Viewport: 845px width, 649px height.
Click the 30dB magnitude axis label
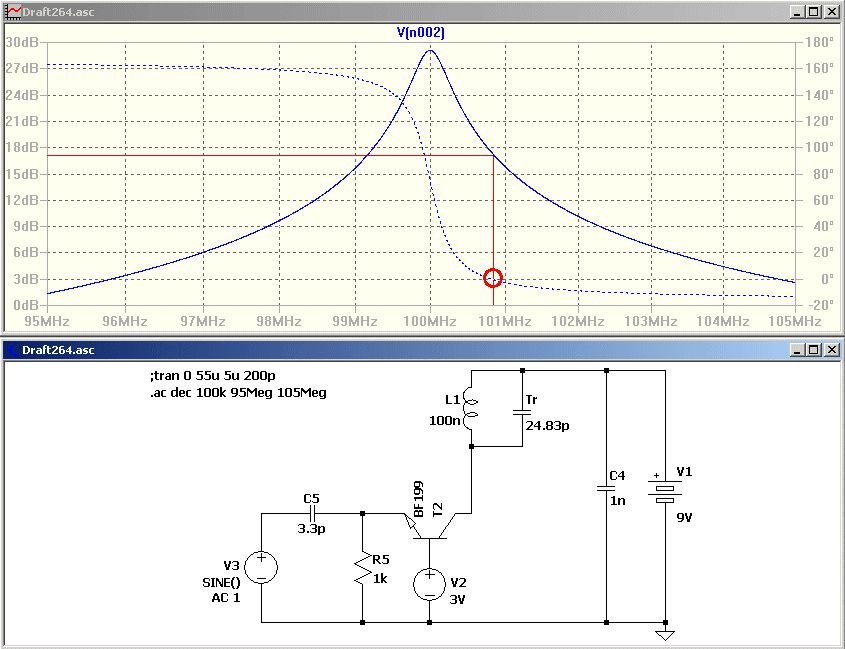pyautogui.click(x=22, y=42)
